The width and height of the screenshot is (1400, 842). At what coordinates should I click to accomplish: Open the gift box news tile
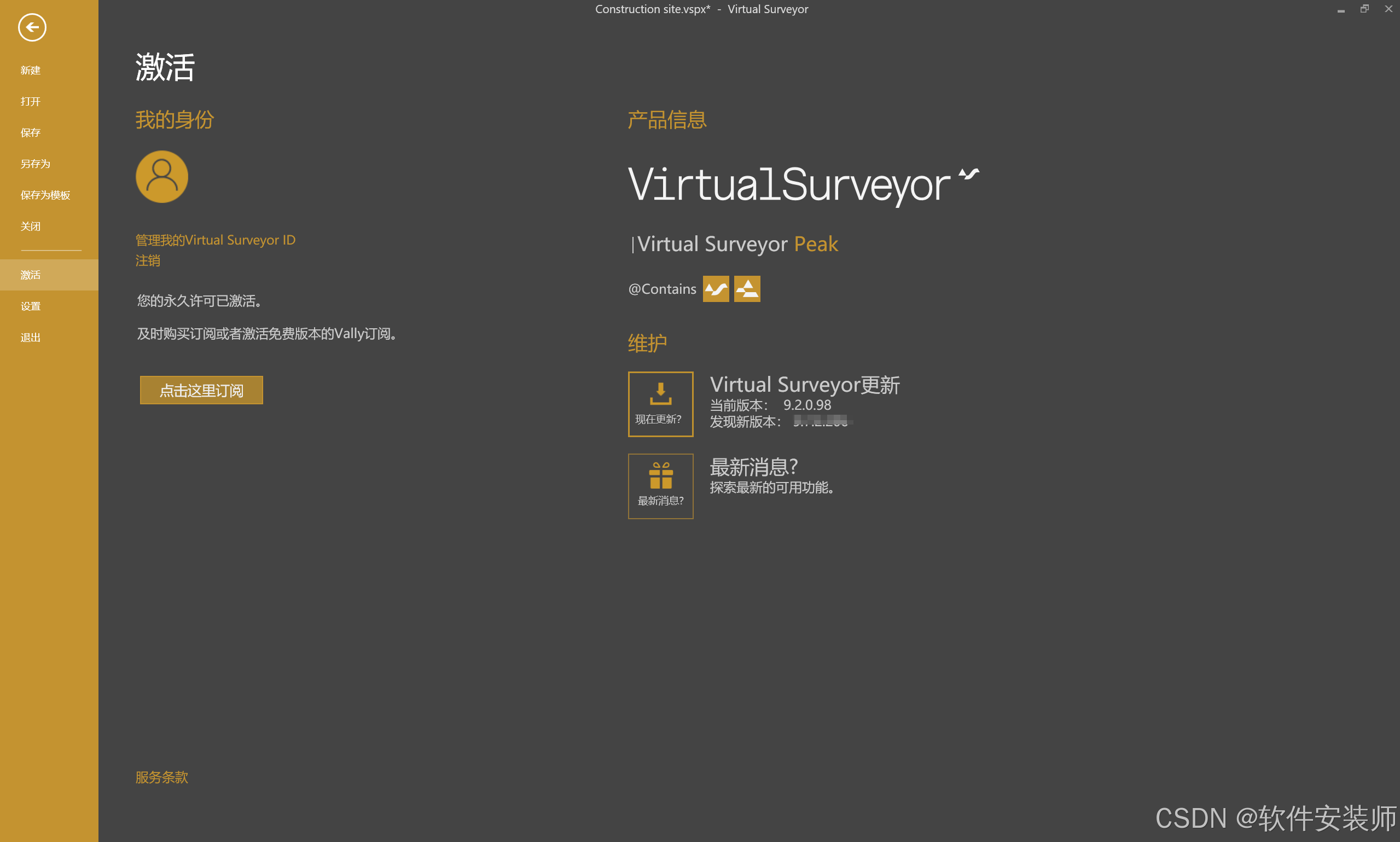coord(660,486)
